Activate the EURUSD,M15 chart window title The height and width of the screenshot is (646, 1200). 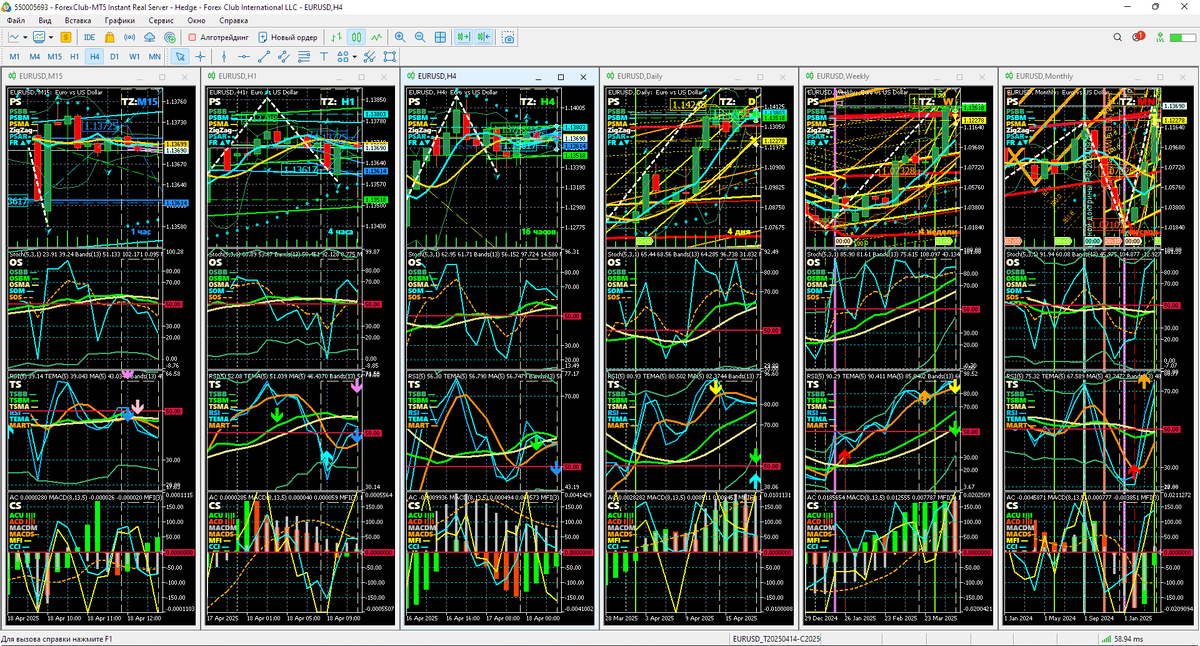coord(40,76)
